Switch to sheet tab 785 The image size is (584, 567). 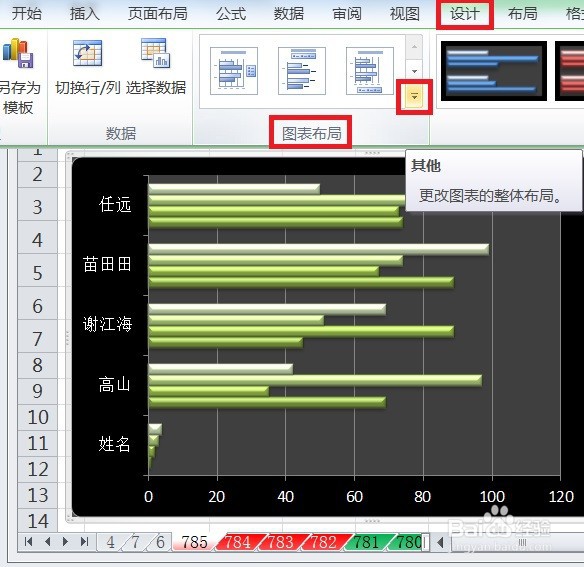(195, 542)
